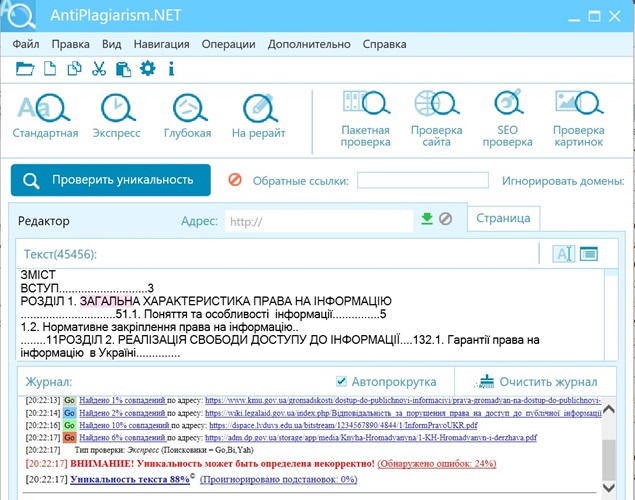Open file with the folder icon
Image resolution: width=635 pixels, height=500 pixels.
point(25,68)
